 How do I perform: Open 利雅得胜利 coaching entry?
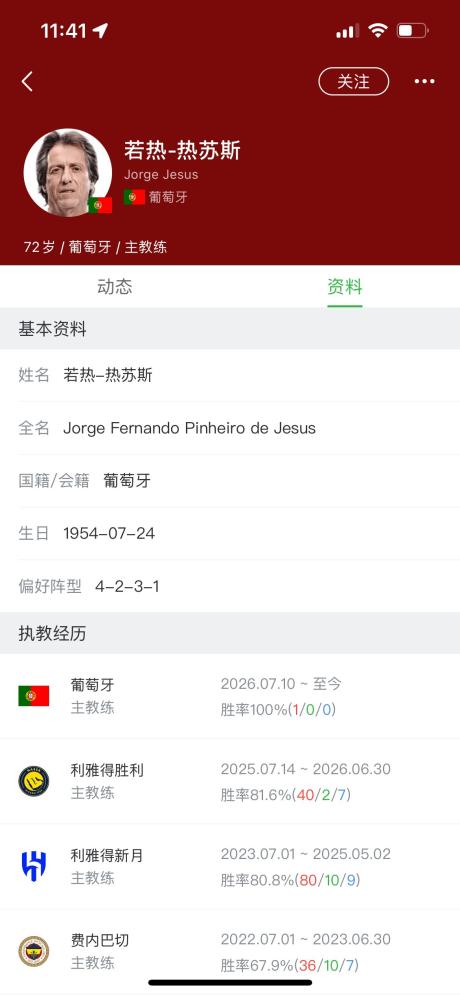coord(230,781)
